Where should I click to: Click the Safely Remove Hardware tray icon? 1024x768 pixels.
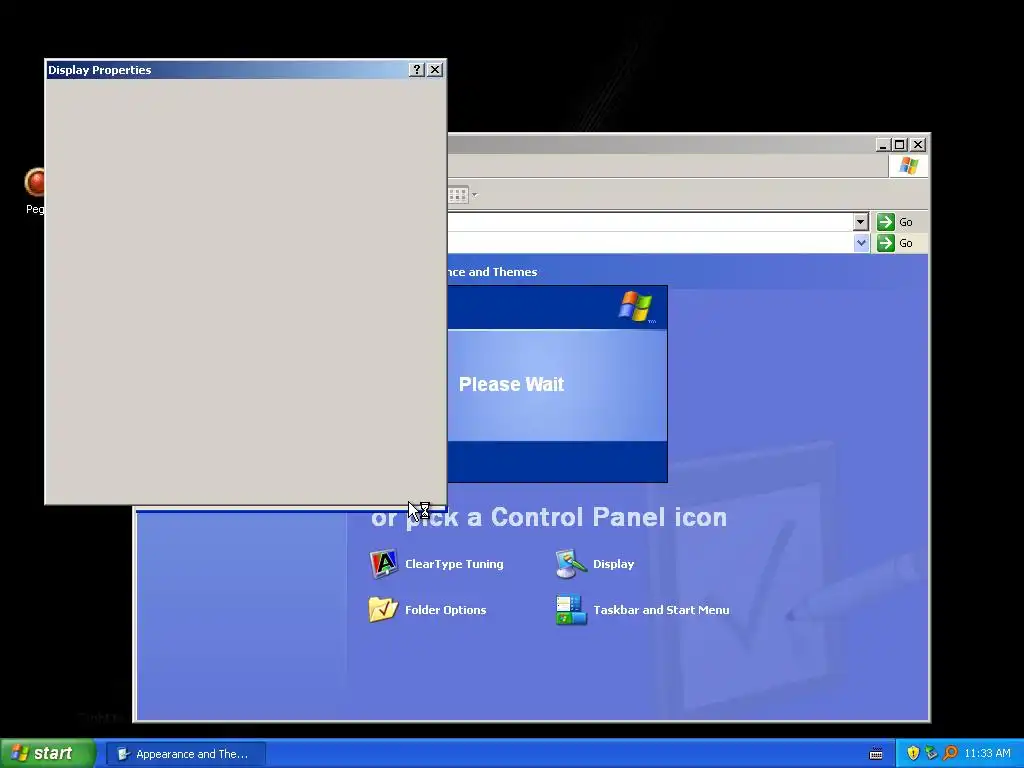[931, 753]
